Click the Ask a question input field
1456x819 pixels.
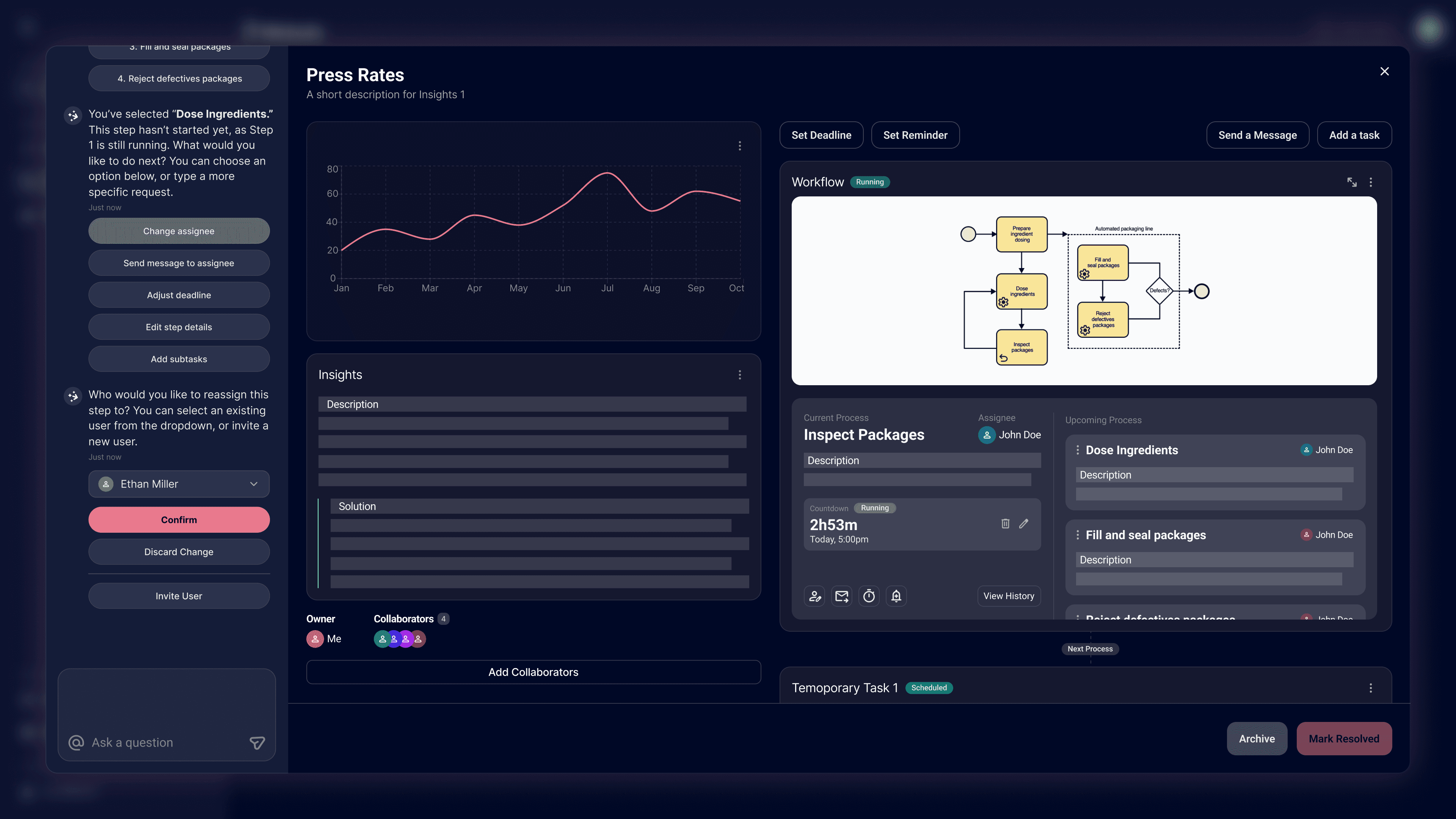[164, 743]
